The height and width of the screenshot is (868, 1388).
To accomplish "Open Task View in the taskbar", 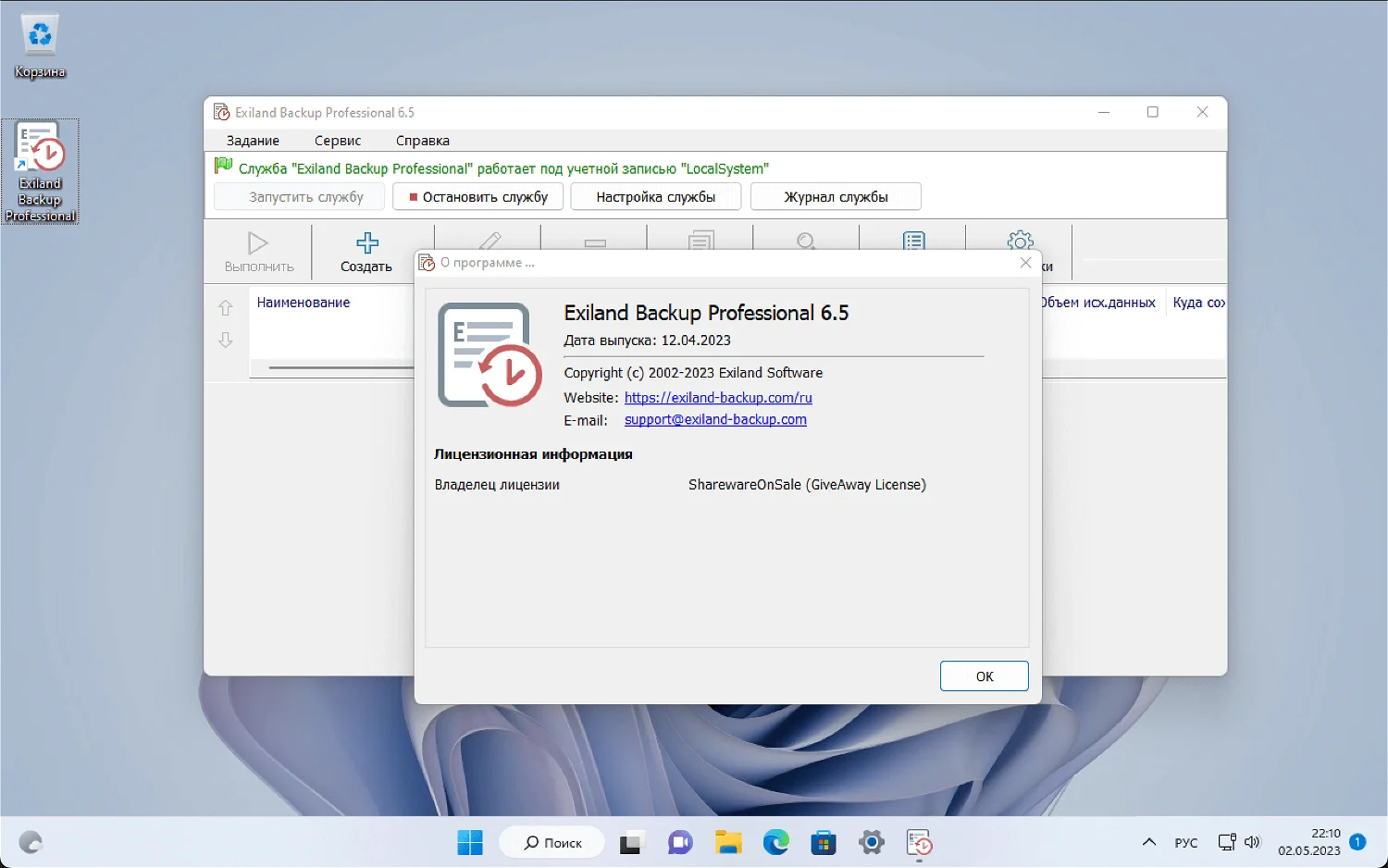I will tap(631, 843).
